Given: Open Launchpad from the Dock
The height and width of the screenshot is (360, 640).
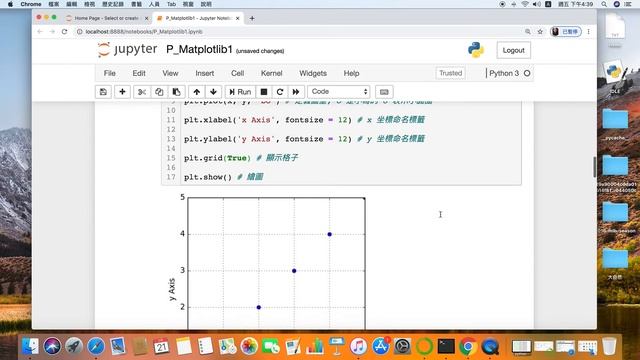Looking at the screenshot, I should click(74, 347).
